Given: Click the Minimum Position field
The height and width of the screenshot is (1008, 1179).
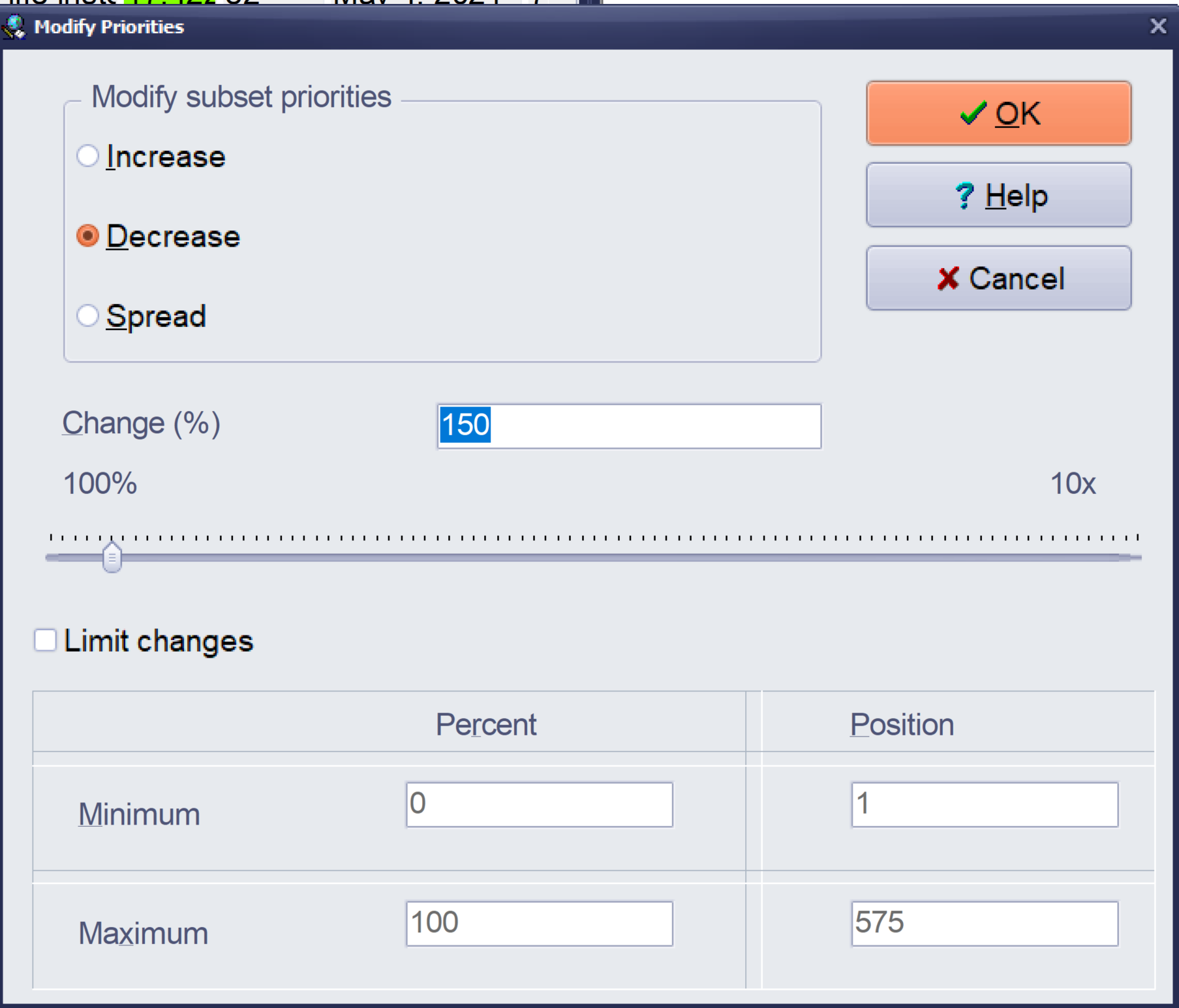Looking at the screenshot, I should point(984,804).
